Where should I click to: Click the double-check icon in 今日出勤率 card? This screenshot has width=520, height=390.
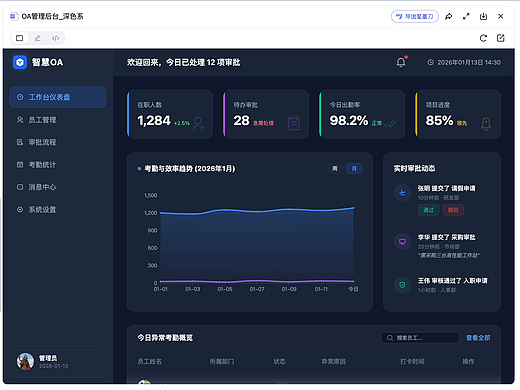pos(390,124)
